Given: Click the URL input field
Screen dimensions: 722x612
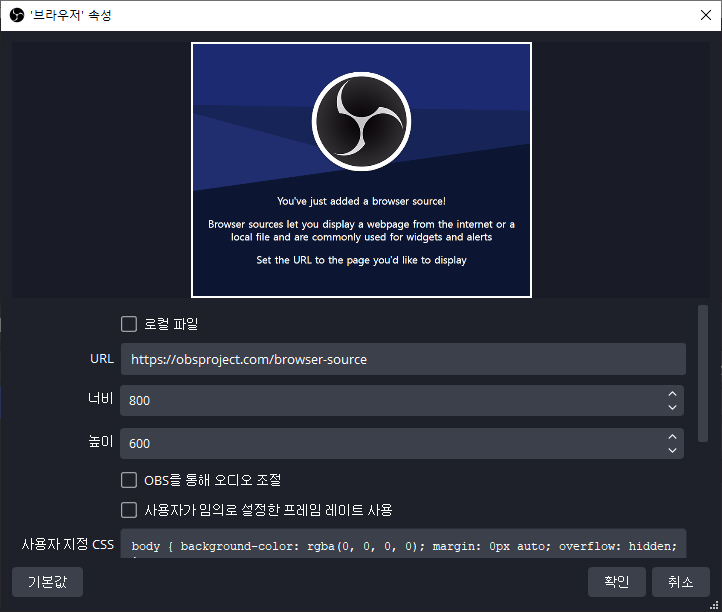Looking at the screenshot, I should [403, 359].
